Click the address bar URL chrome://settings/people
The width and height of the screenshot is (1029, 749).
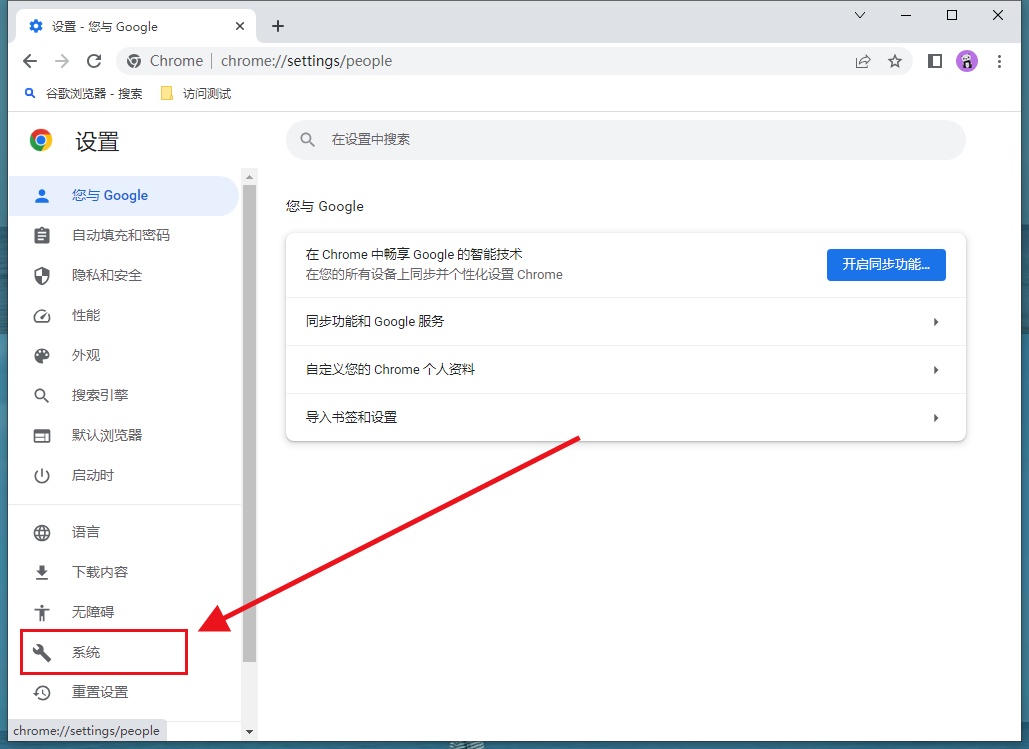click(306, 61)
